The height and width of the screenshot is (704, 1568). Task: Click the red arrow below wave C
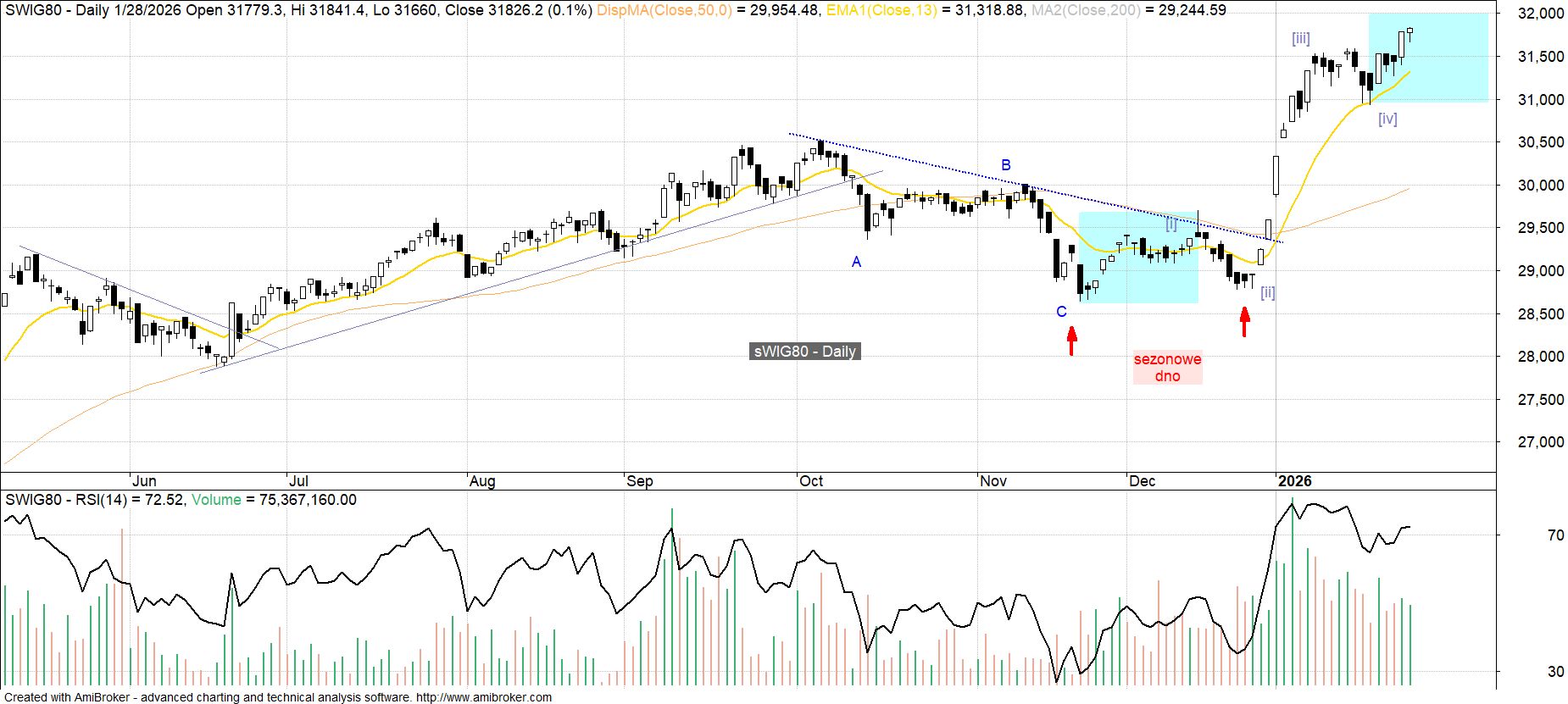[1071, 341]
